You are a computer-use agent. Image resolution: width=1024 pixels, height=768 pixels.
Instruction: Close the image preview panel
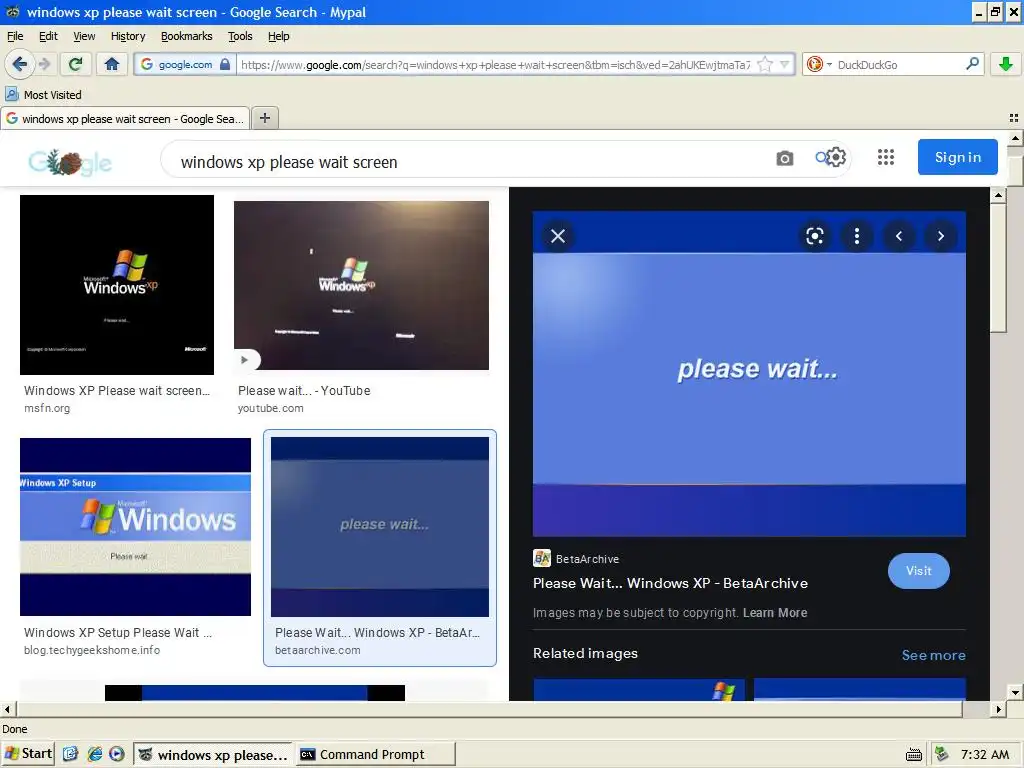(558, 236)
